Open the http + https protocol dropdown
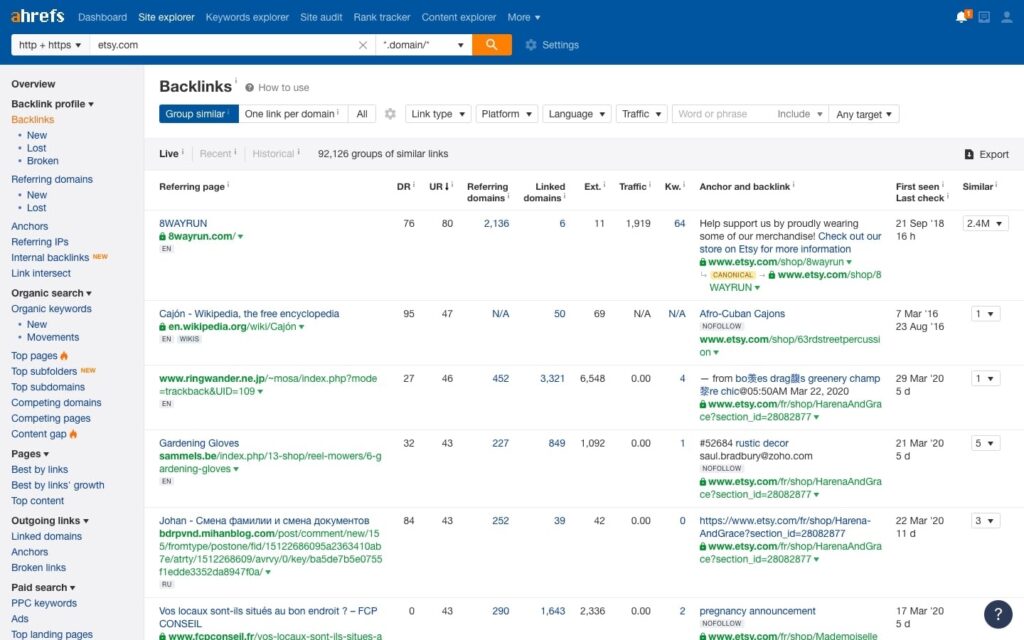The image size is (1024, 640). pos(50,45)
